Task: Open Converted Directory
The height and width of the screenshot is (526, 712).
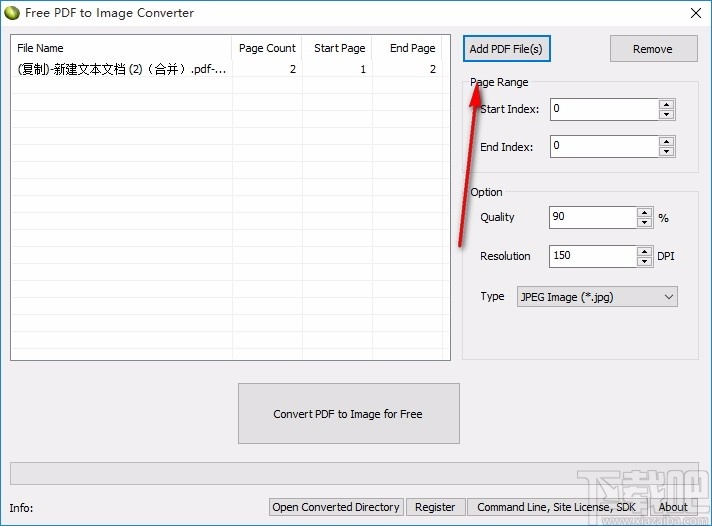Action: 336,507
